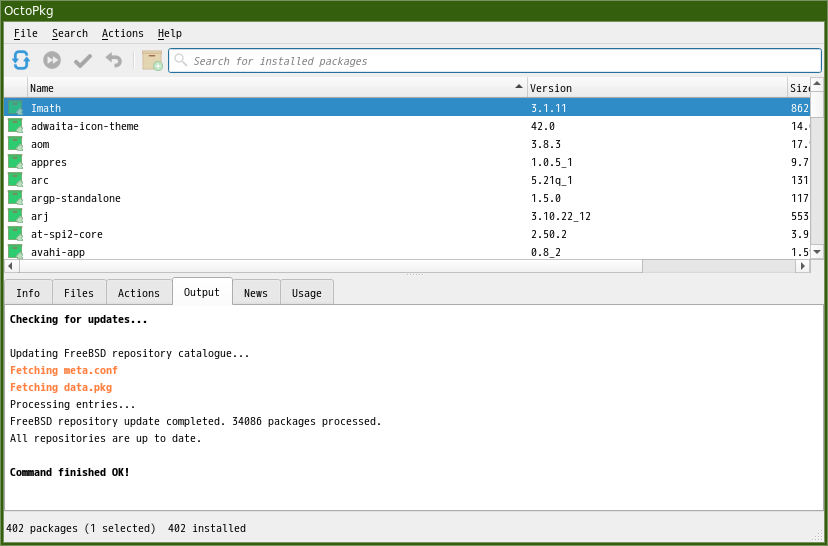This screenshot has height=546, width=828.
Task: Select the appres package name
Action: (x=49, y=162)
